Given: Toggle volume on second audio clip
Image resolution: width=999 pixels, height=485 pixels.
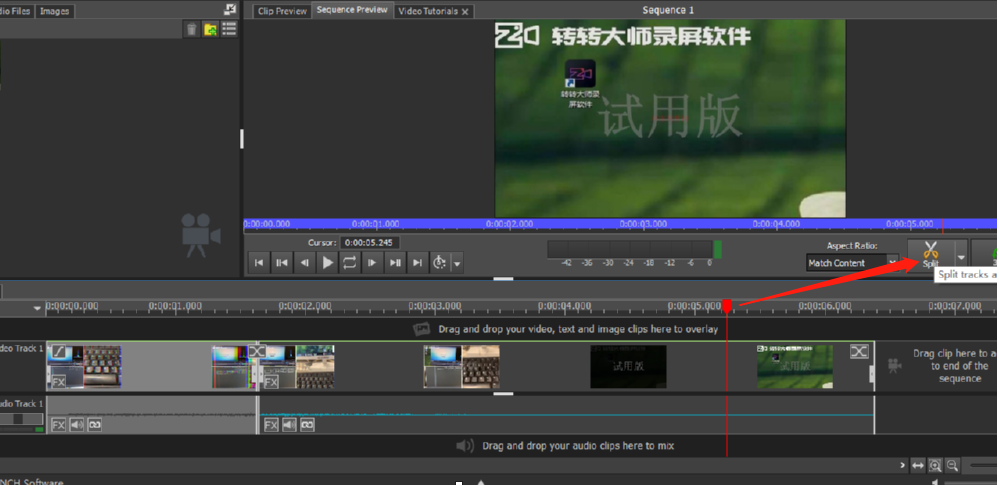Looking at the screenshot, I should 289,424.
